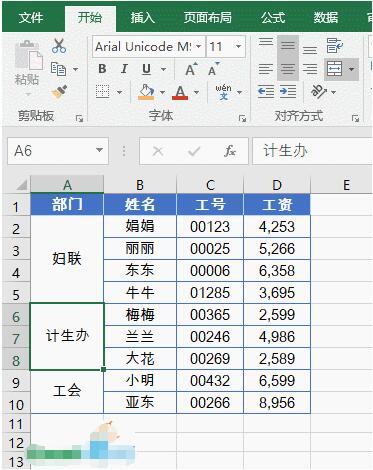Image resolution: width=373 pixels, height=470 pixels.
Task: Open the Copy dropdown arrow
Action: coord(75,69)
